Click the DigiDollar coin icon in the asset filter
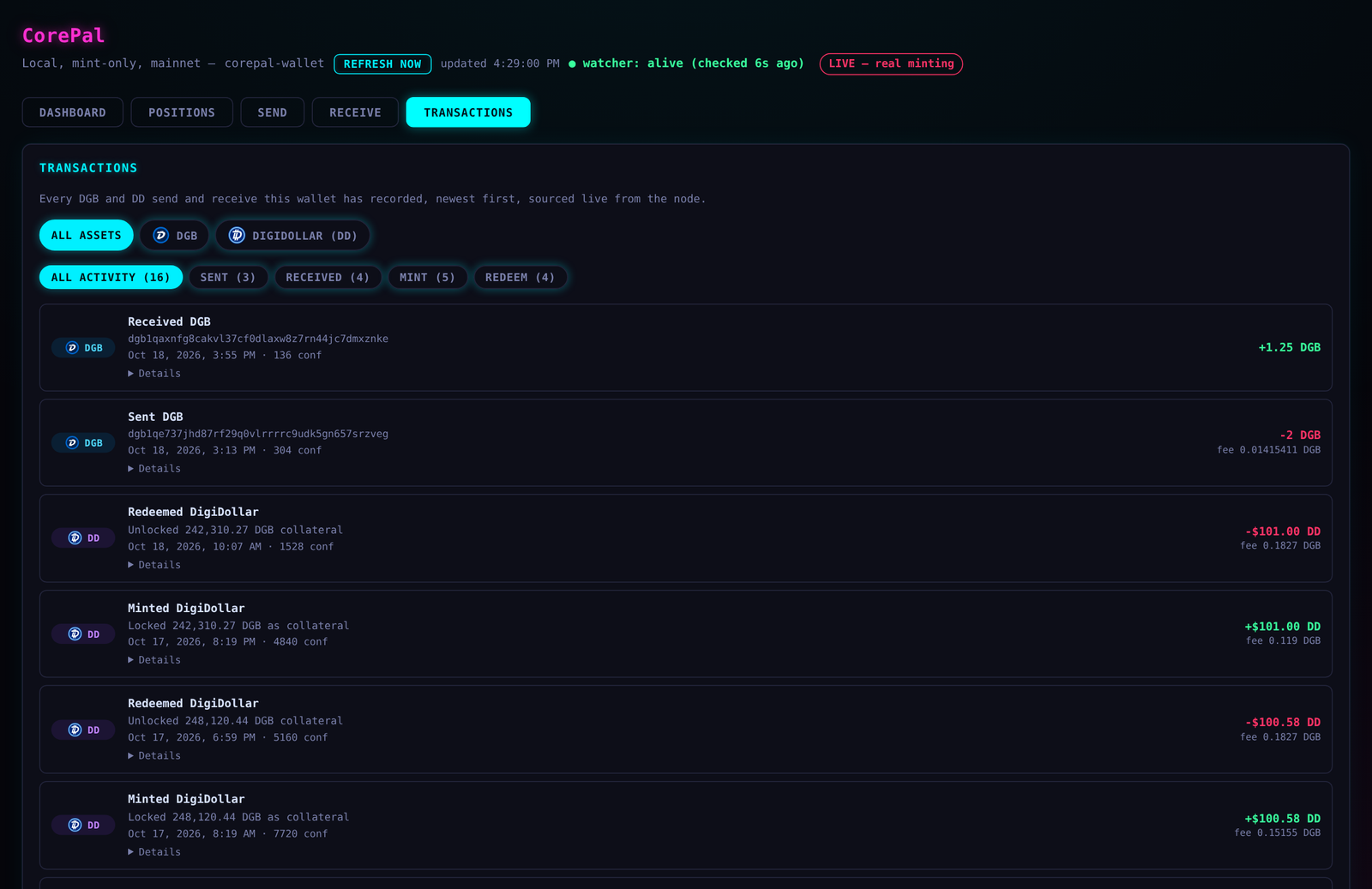This screenshot has width=1372, height=889. (x=237, y=235)
